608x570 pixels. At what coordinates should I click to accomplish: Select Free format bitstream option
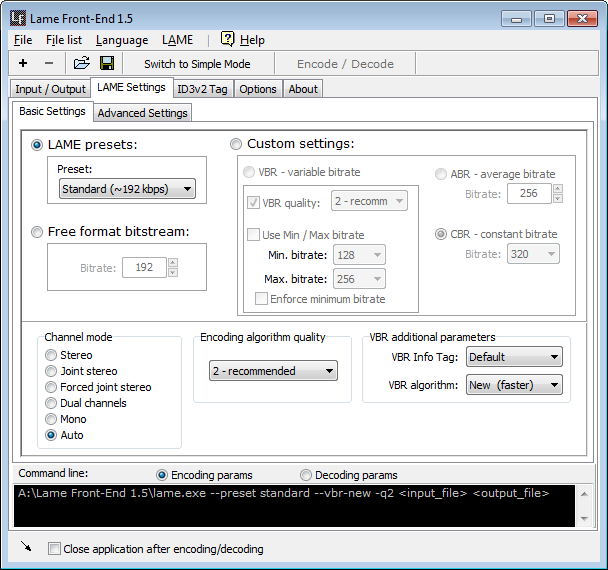pyautogui.click(x=37, y=232)
